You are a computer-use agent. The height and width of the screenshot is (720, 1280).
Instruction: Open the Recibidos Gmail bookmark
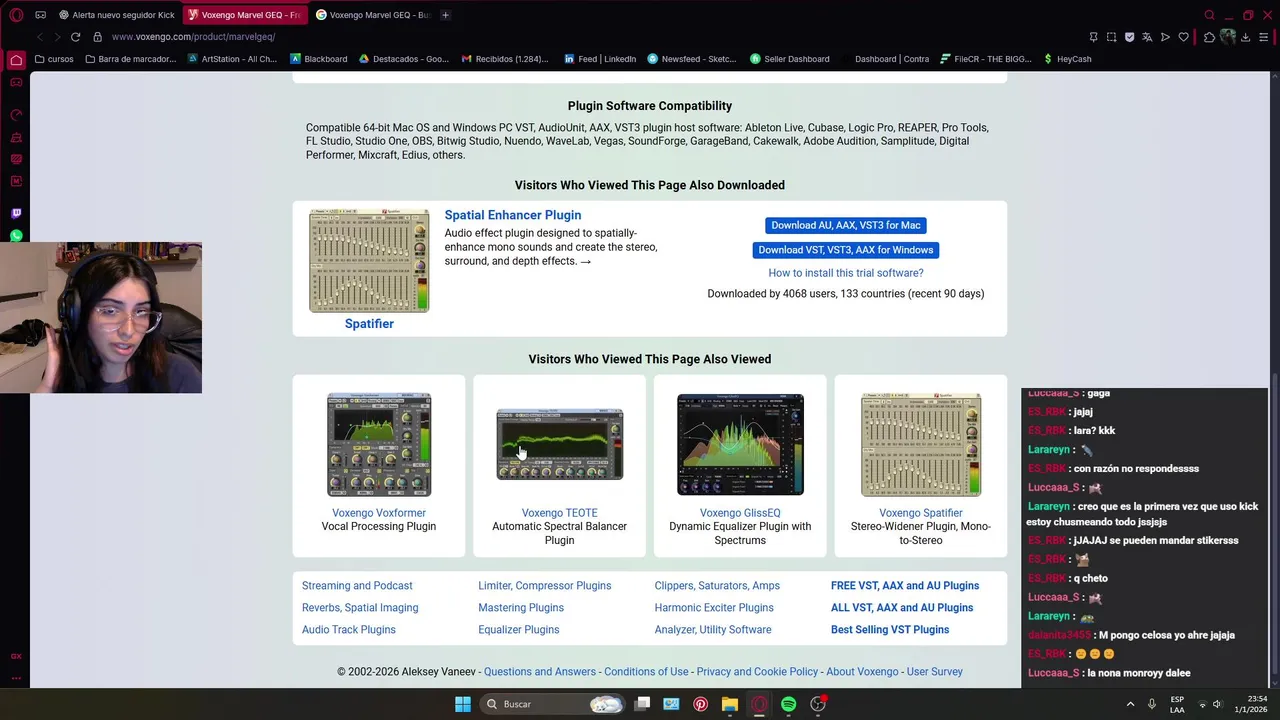click(x=505, y=59)
